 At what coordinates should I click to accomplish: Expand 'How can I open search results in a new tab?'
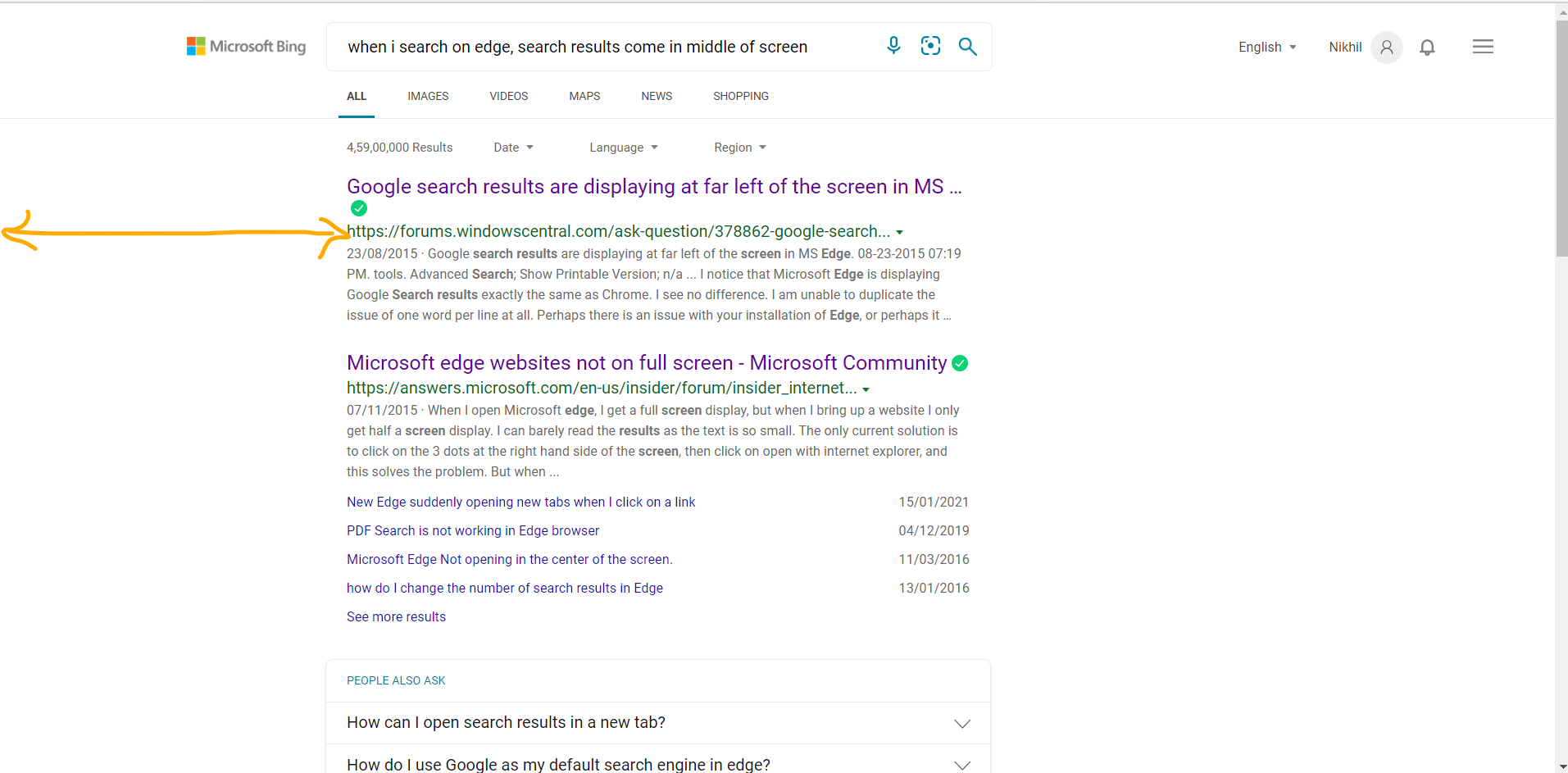click(x=658, y=723)
